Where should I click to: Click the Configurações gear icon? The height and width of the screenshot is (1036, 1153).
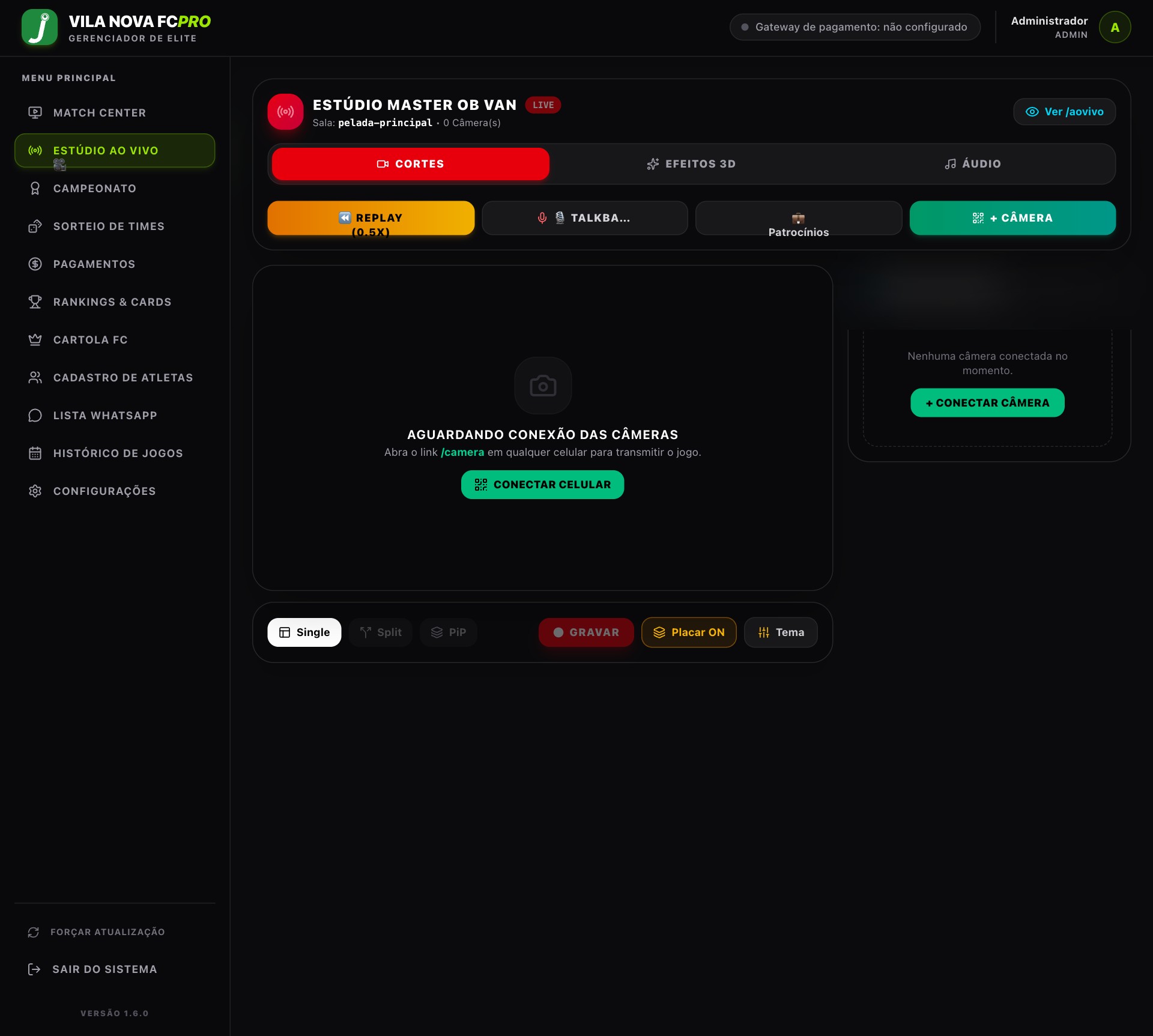[x=35, y=491]
